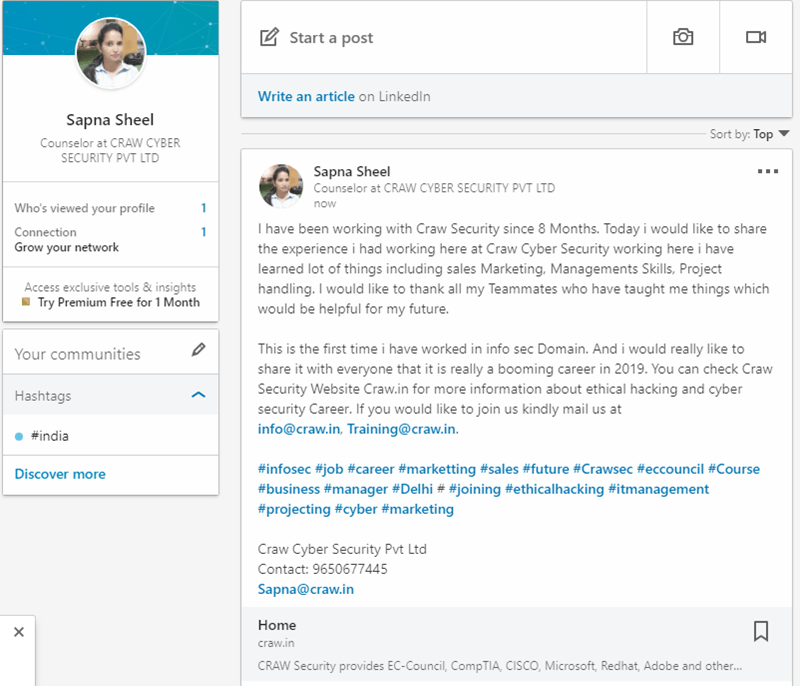Open the #projecting hashtag
The image size is (800, 686).
[294, 509]
